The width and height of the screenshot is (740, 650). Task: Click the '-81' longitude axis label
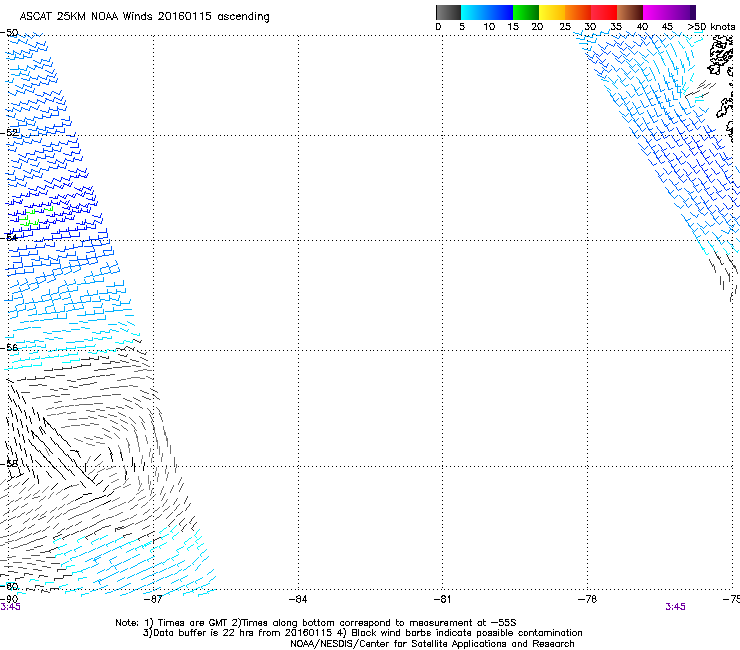[x=442, y=599]
